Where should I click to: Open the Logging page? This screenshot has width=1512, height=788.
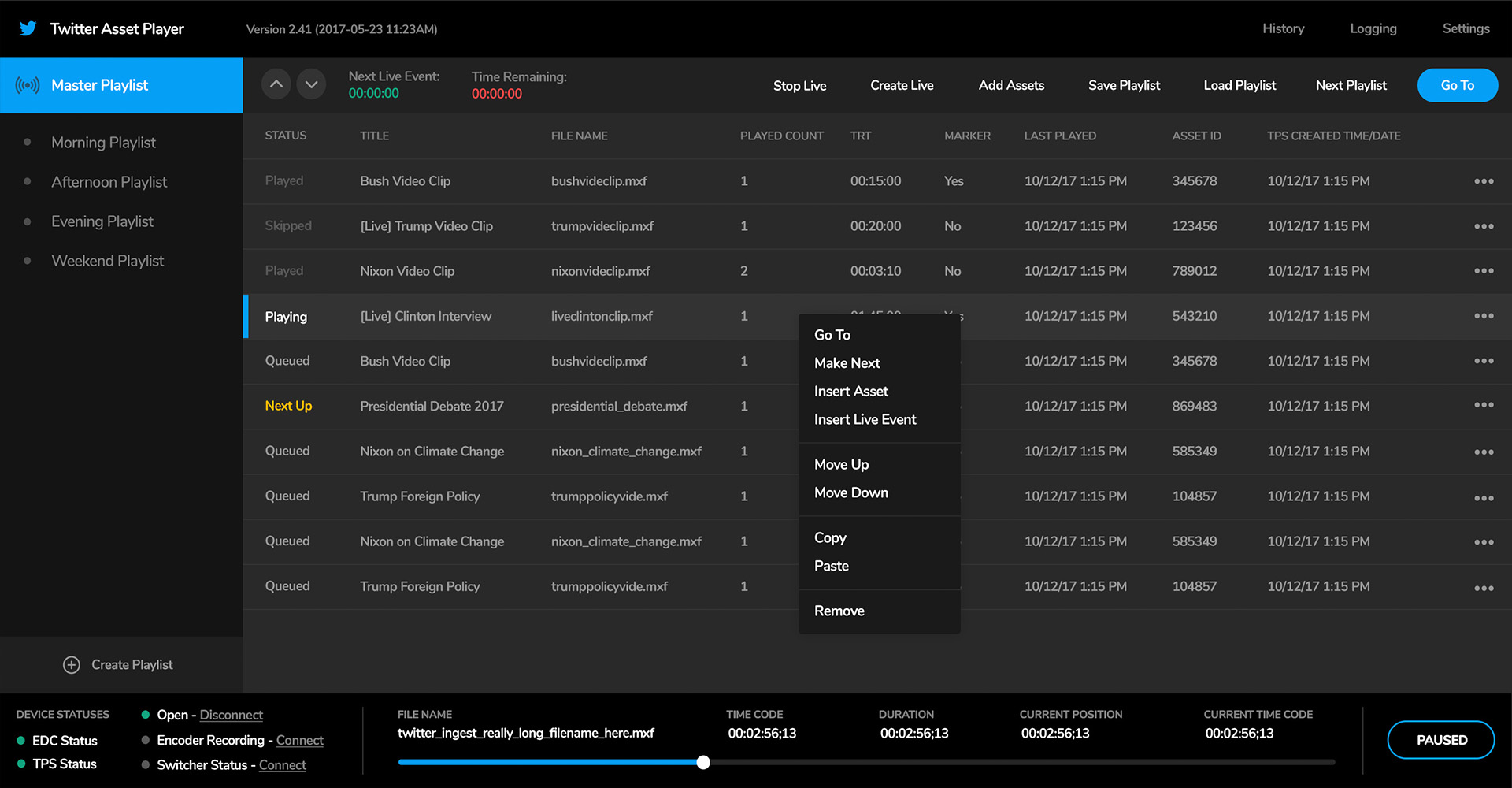[x=1373, y=28]
